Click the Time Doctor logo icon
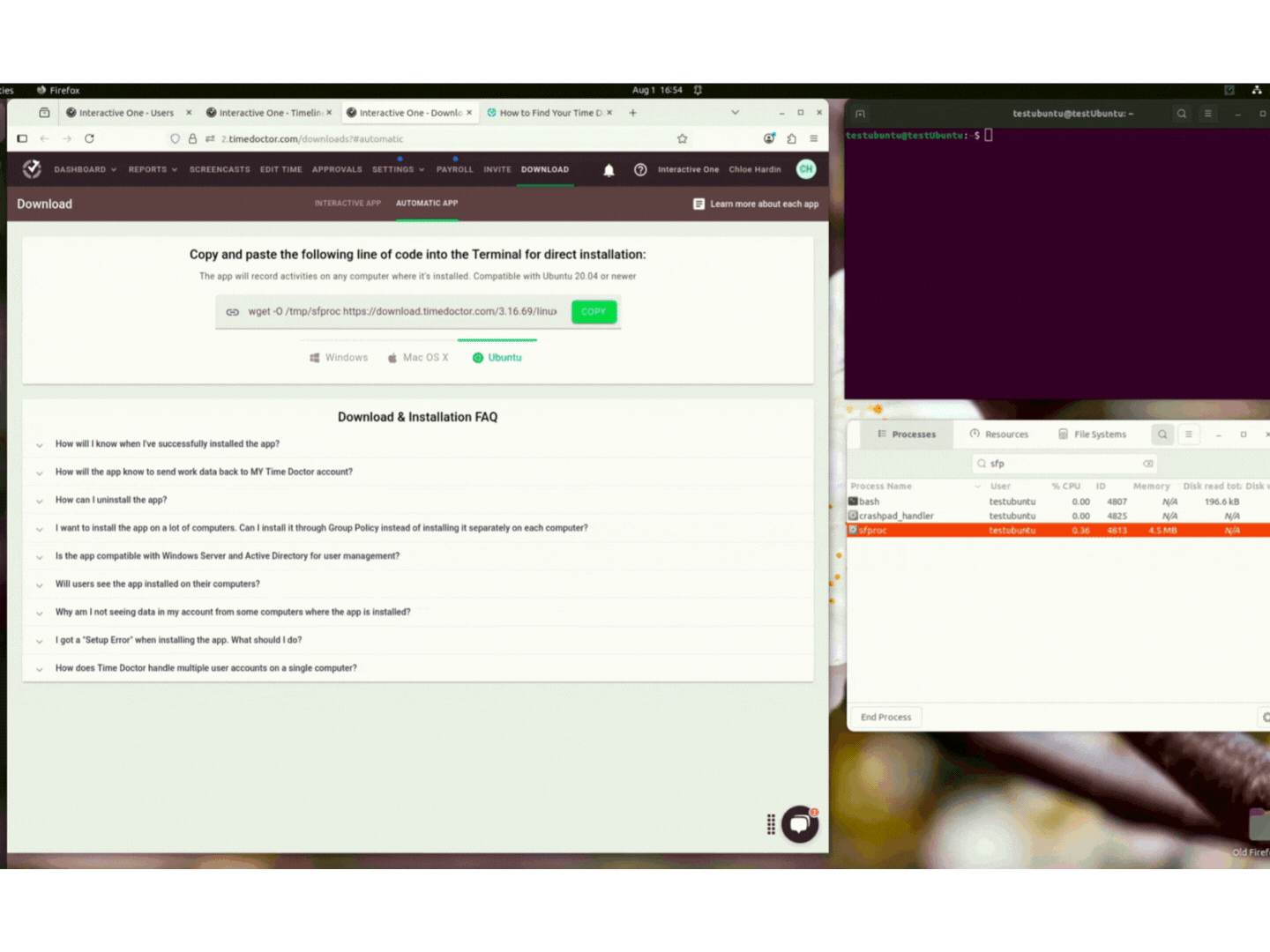This screenshot has height=952, width=1270. click(x=32, y=168)
